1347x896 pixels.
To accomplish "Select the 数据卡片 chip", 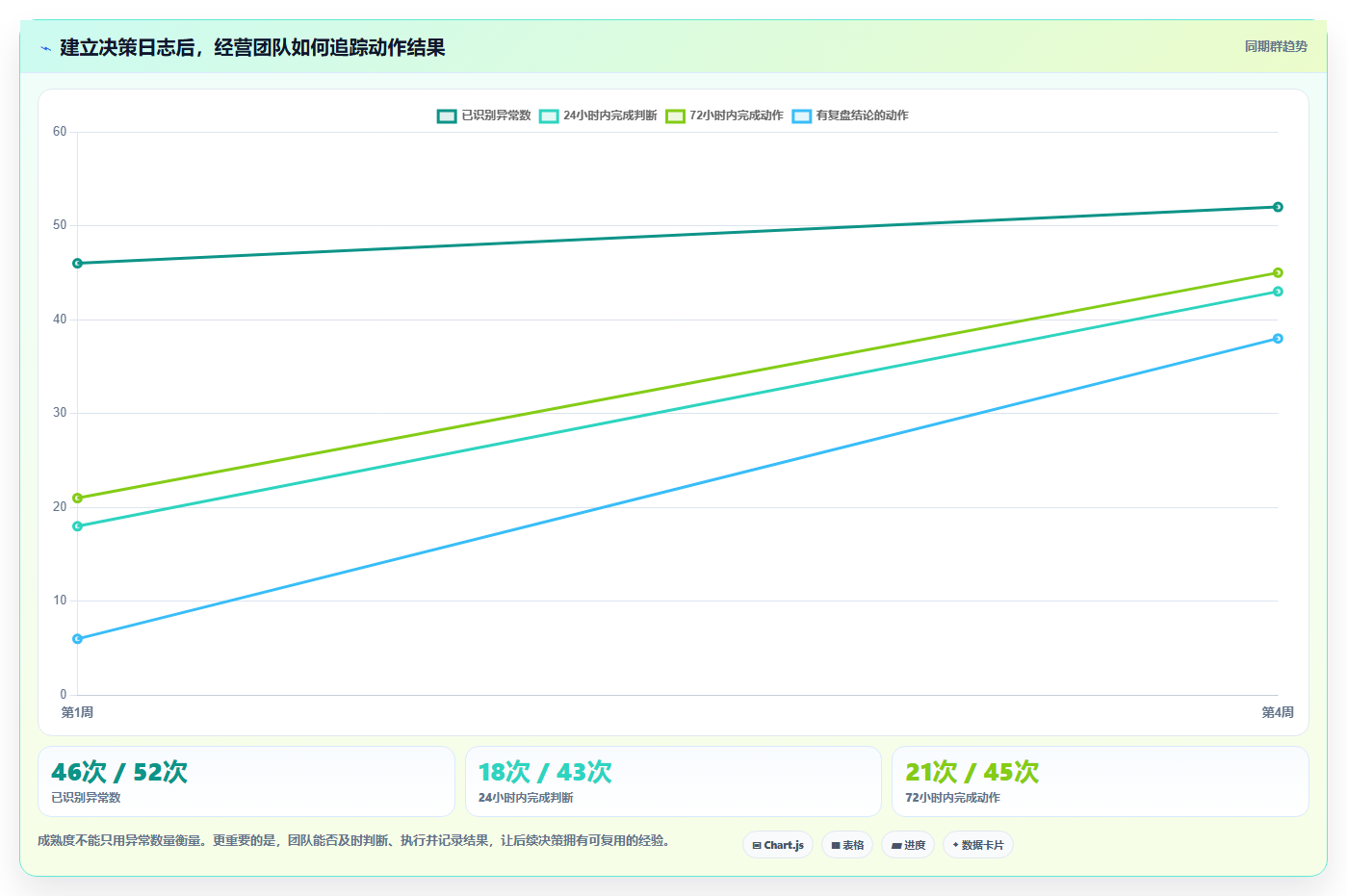I will coord(978,845).
